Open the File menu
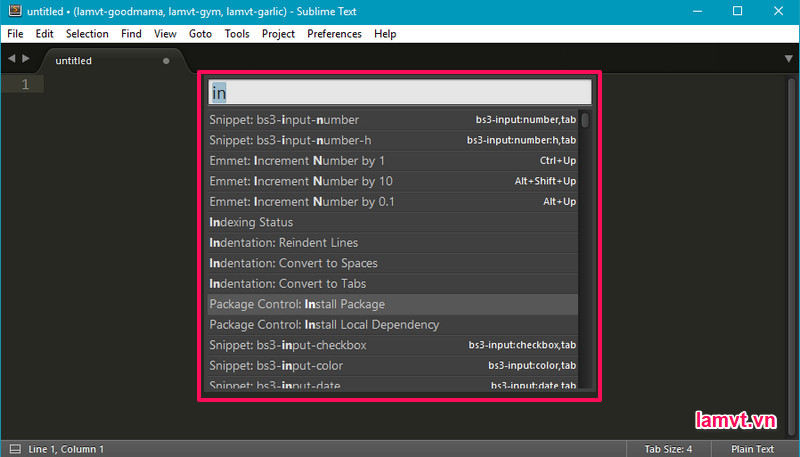800x457 pixels. pyautogui.click(x=15, y=34)
